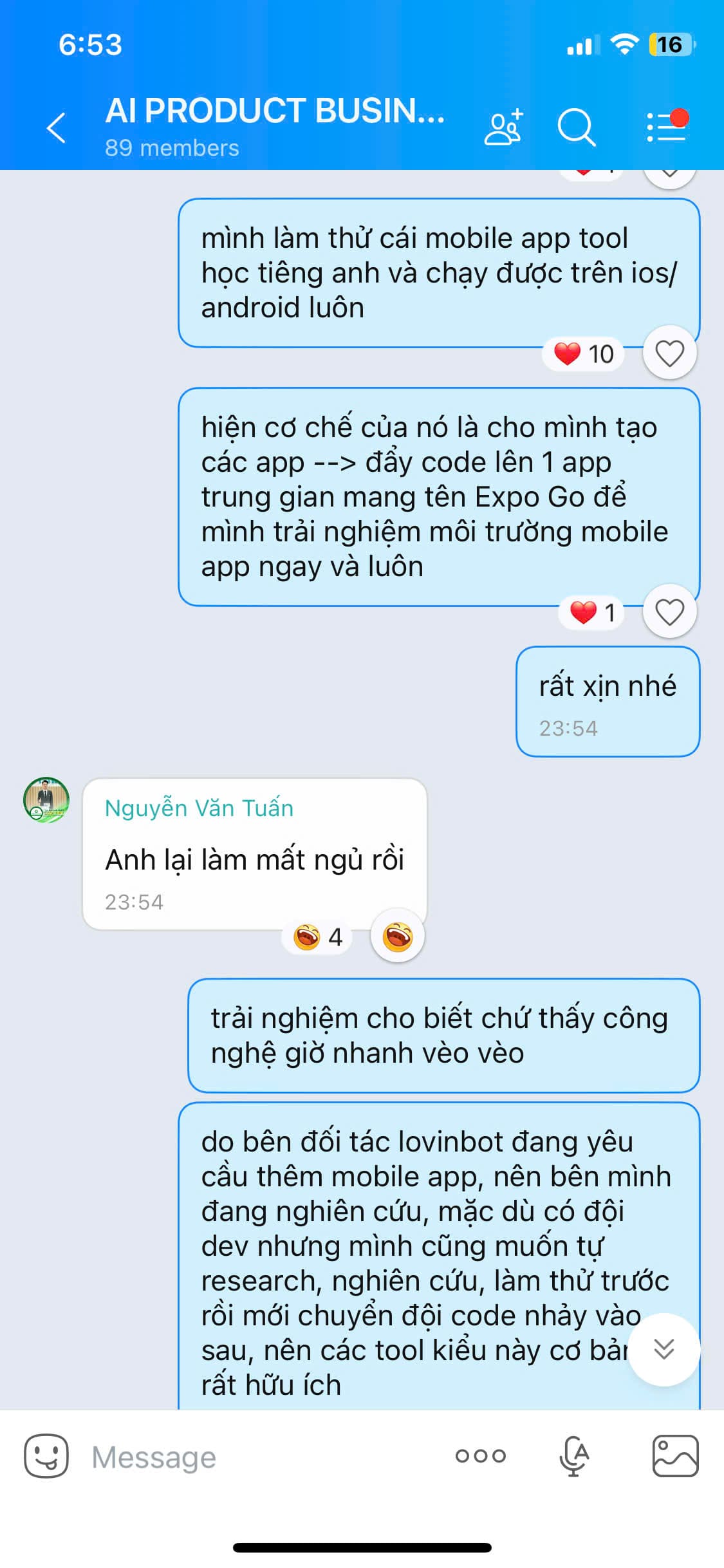Open the 10 hearts reaction list
This screenshot has height=1568, width=724.
pyautogui.click(x=584, y=353)
